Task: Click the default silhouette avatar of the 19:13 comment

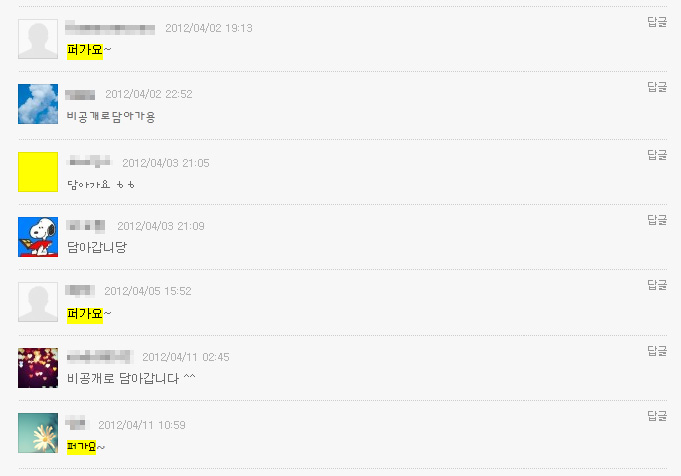Action: (38, 39)
